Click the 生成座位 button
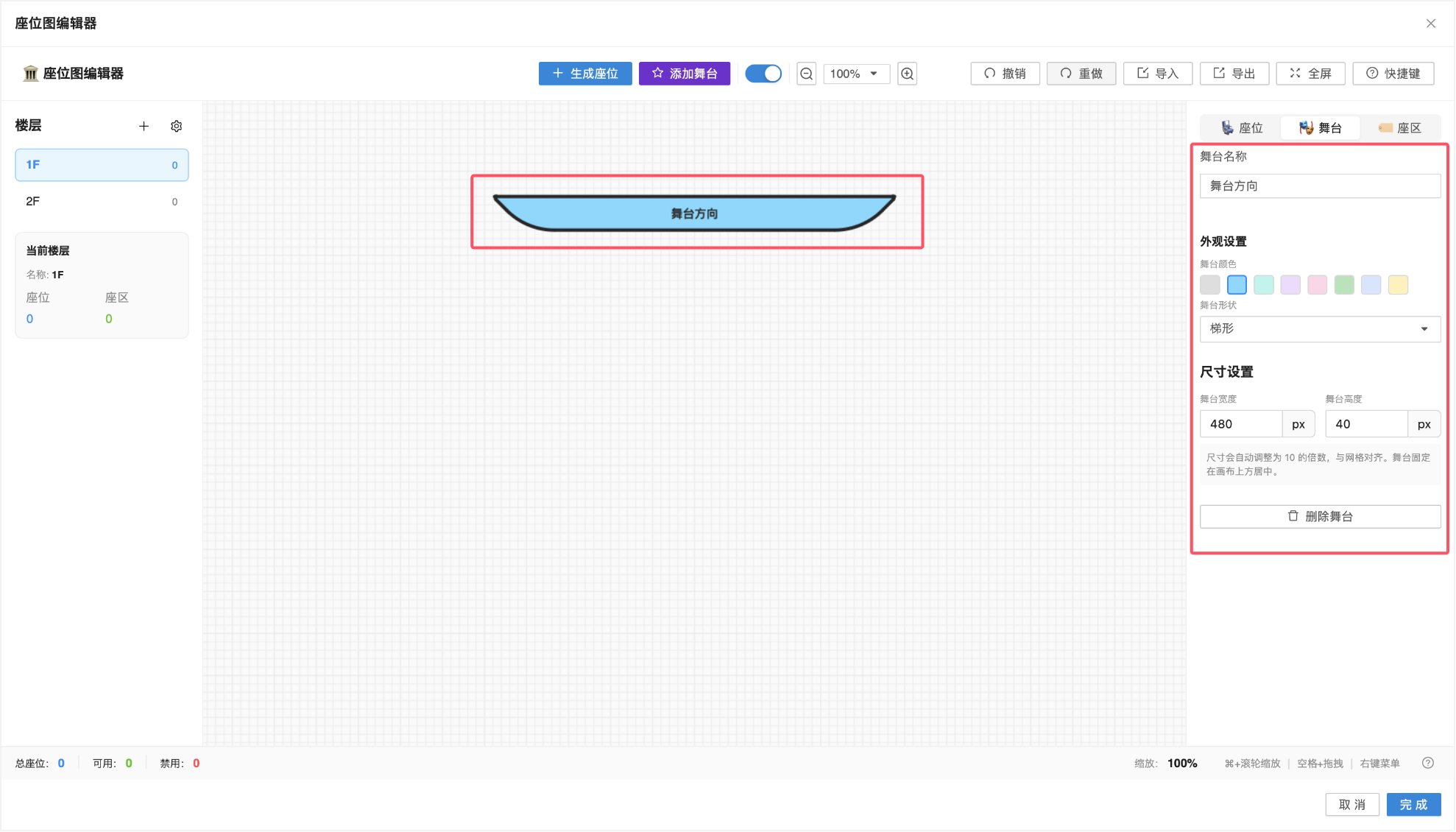Image resolution: width=1456 pixels, height=832 pixels. click(x=585, y=74)
